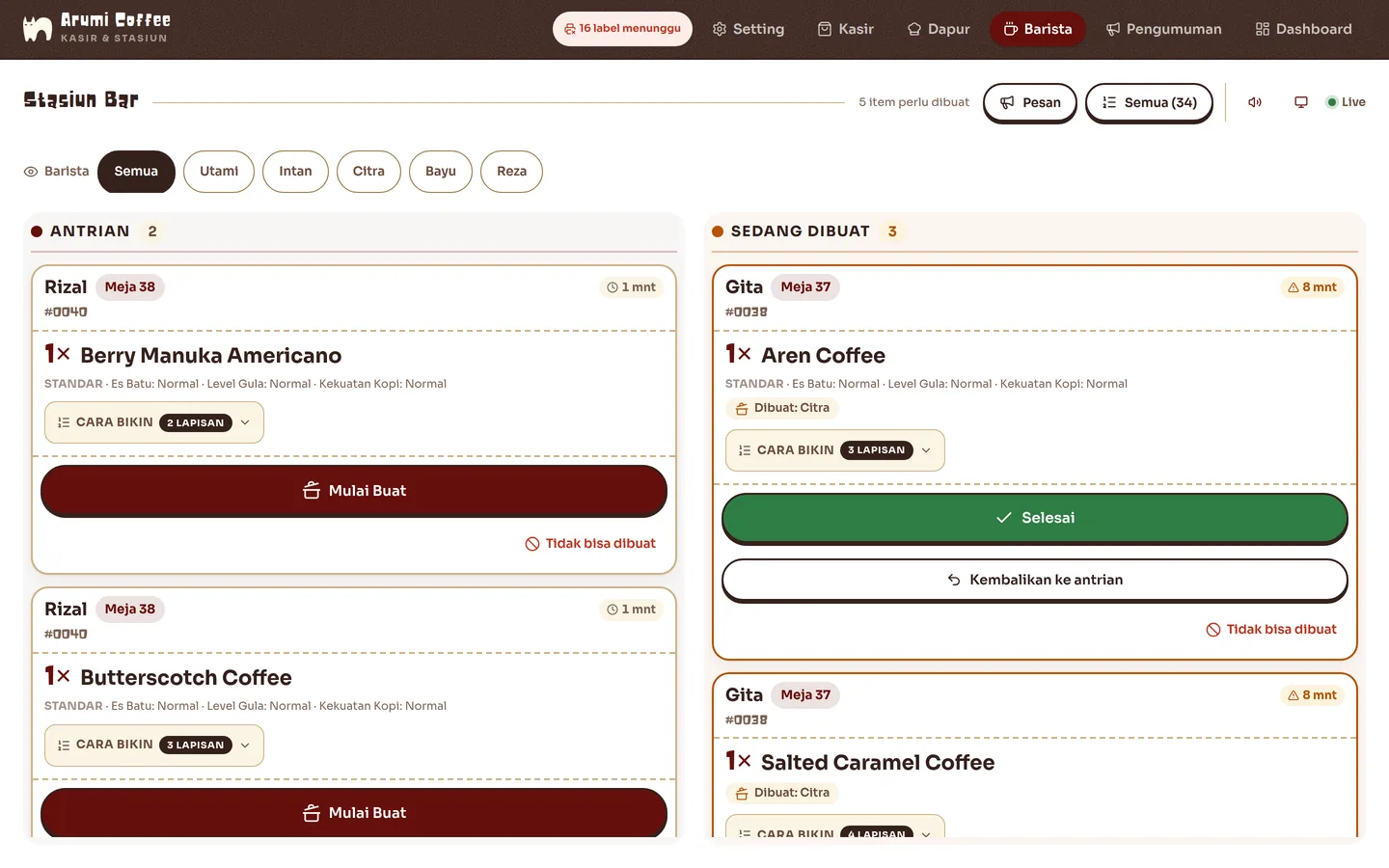This screenshot has width=1389, height=868.
Task: Show all 34 items via Semua button
Action: [1149, 102]
